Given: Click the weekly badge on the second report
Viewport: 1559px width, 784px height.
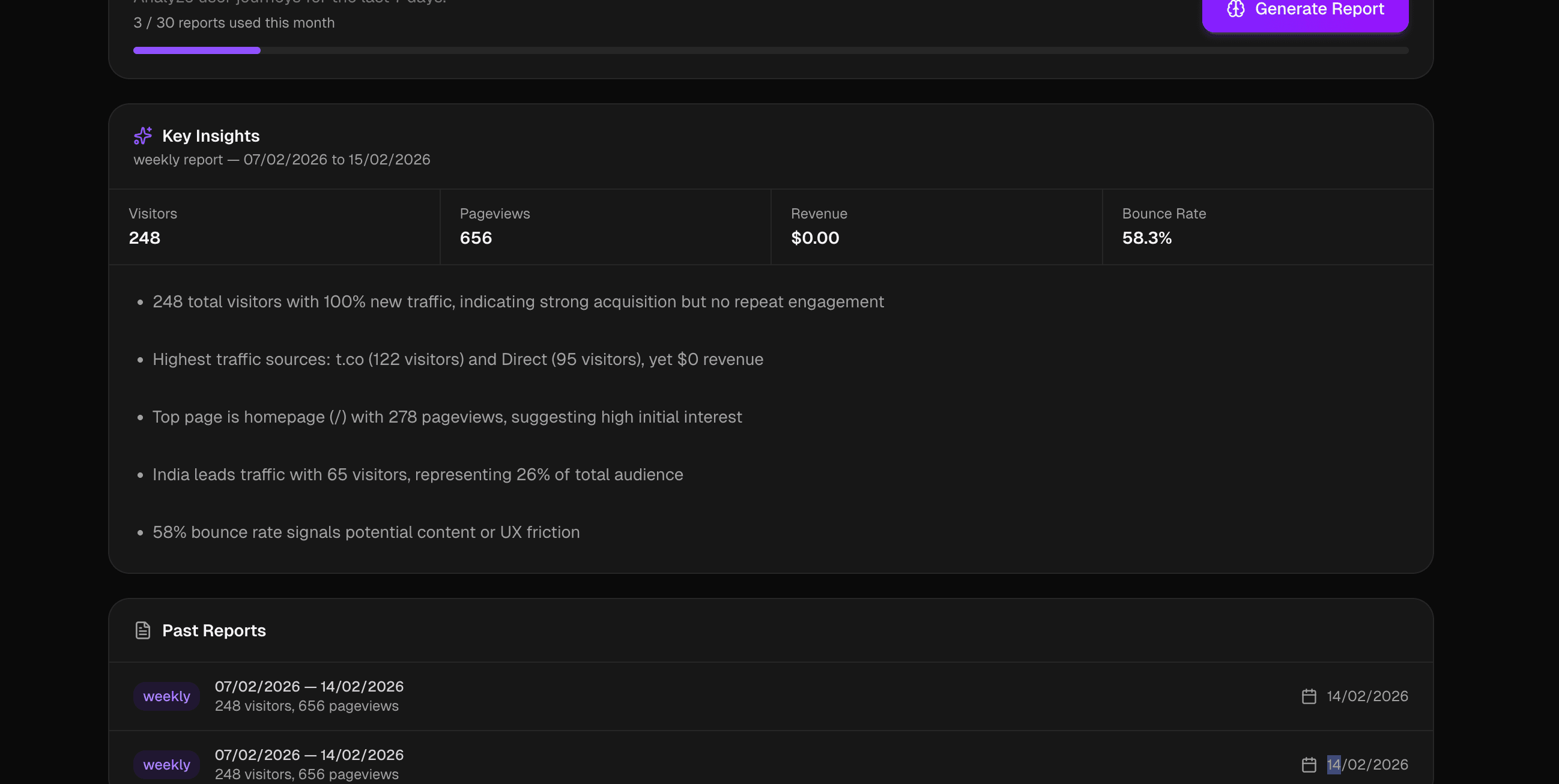Looking at the screenshot, I should click(x=166, y=764).
